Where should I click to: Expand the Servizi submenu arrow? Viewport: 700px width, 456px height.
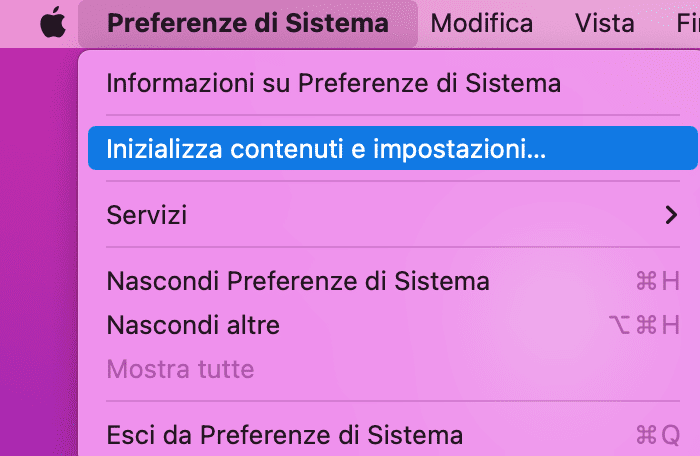(x=671, y=215)
